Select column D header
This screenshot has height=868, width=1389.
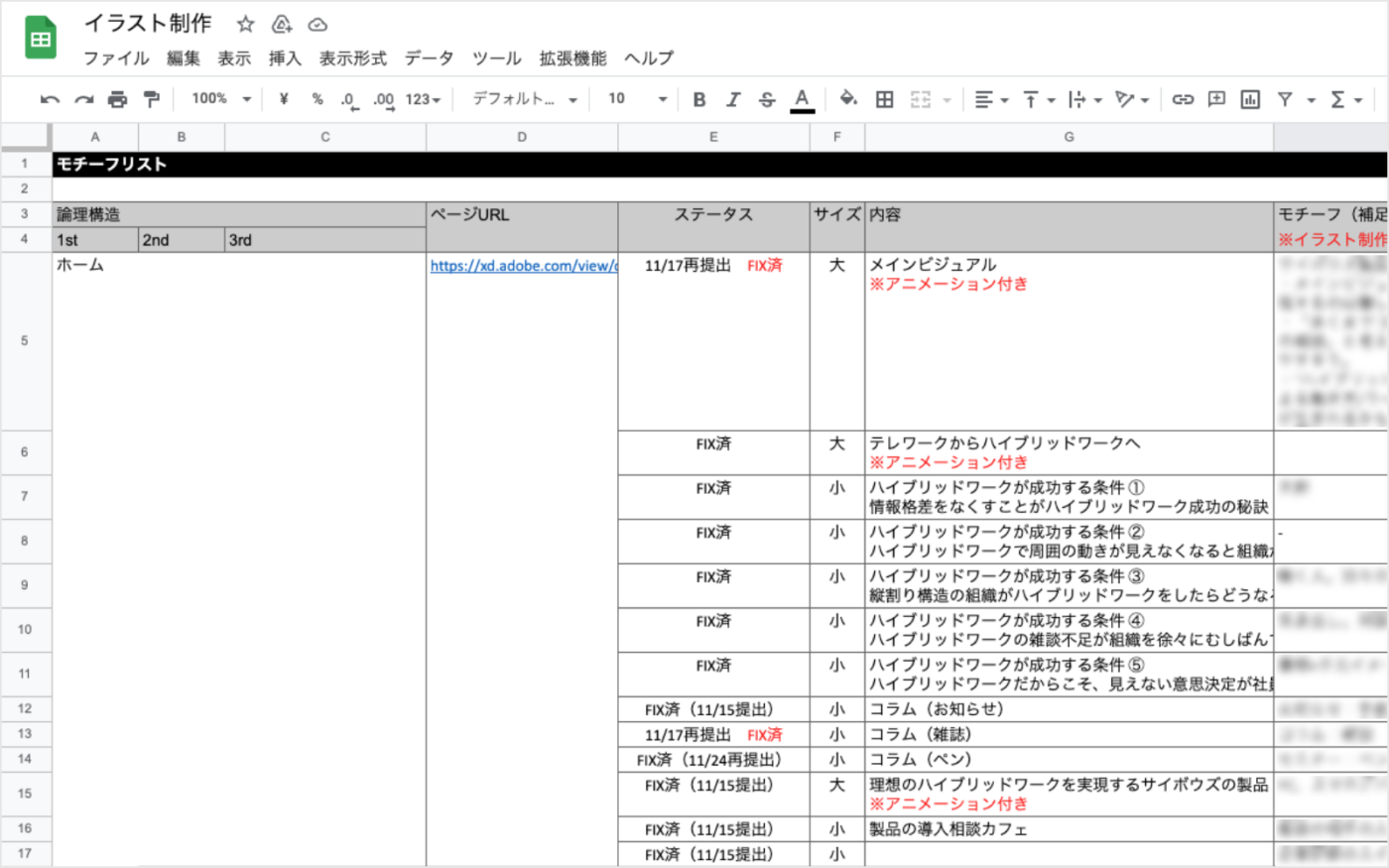coord(522,137)
